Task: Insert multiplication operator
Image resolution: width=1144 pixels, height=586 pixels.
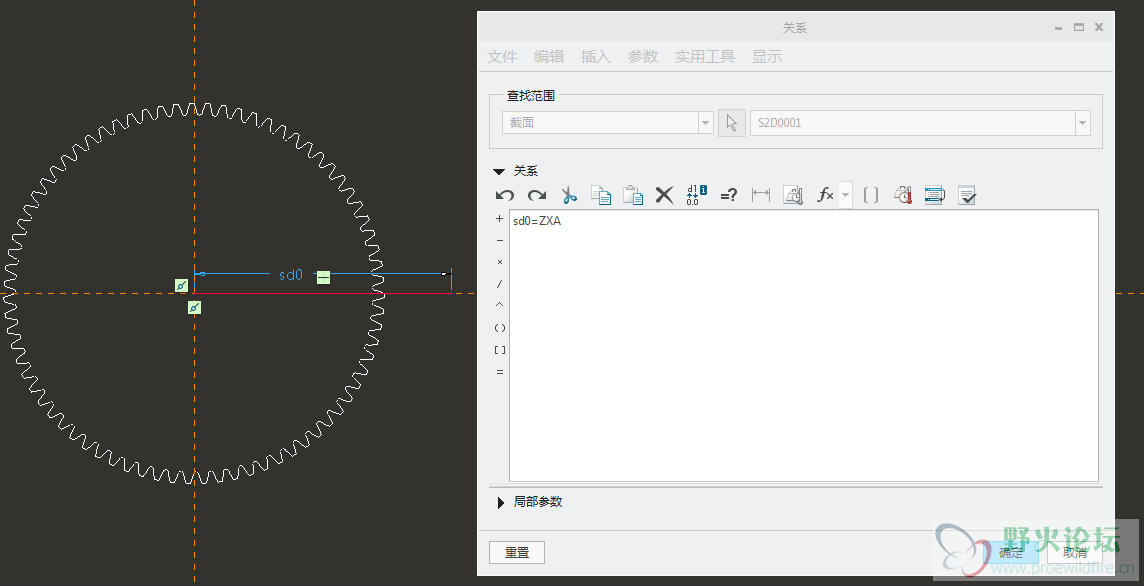Action: (x=500, y=261)
